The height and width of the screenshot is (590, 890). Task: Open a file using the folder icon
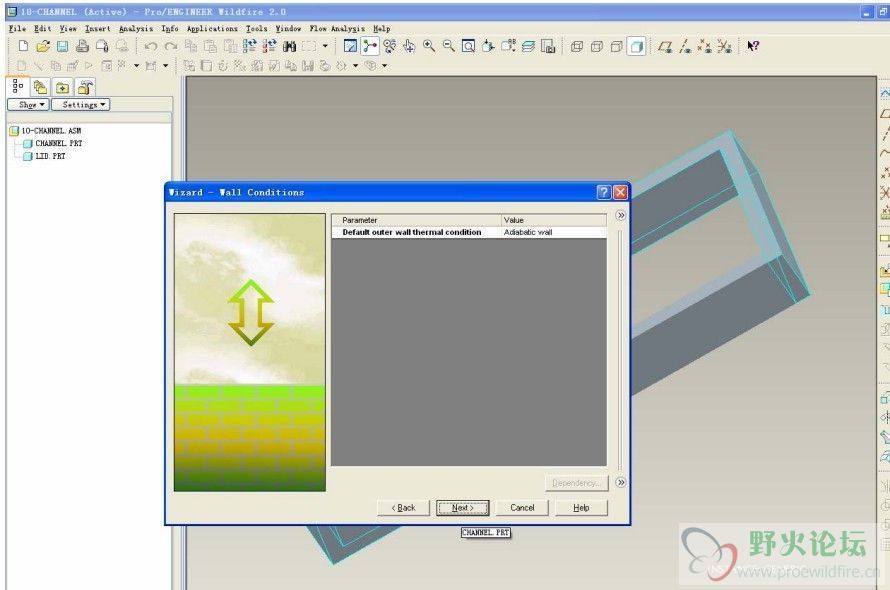coord(43,46)
